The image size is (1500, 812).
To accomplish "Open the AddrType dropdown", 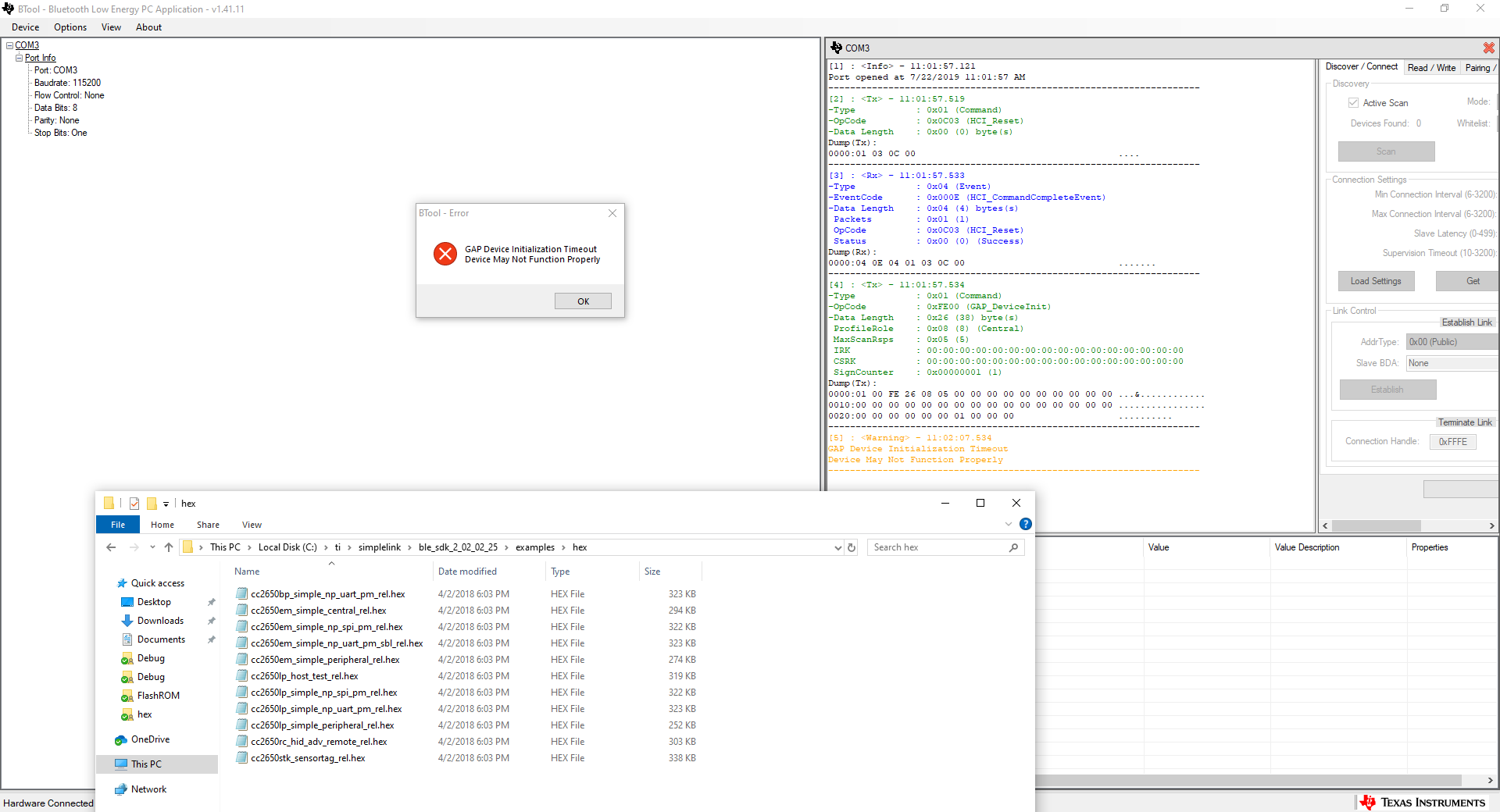I will tap(1452, 342).
